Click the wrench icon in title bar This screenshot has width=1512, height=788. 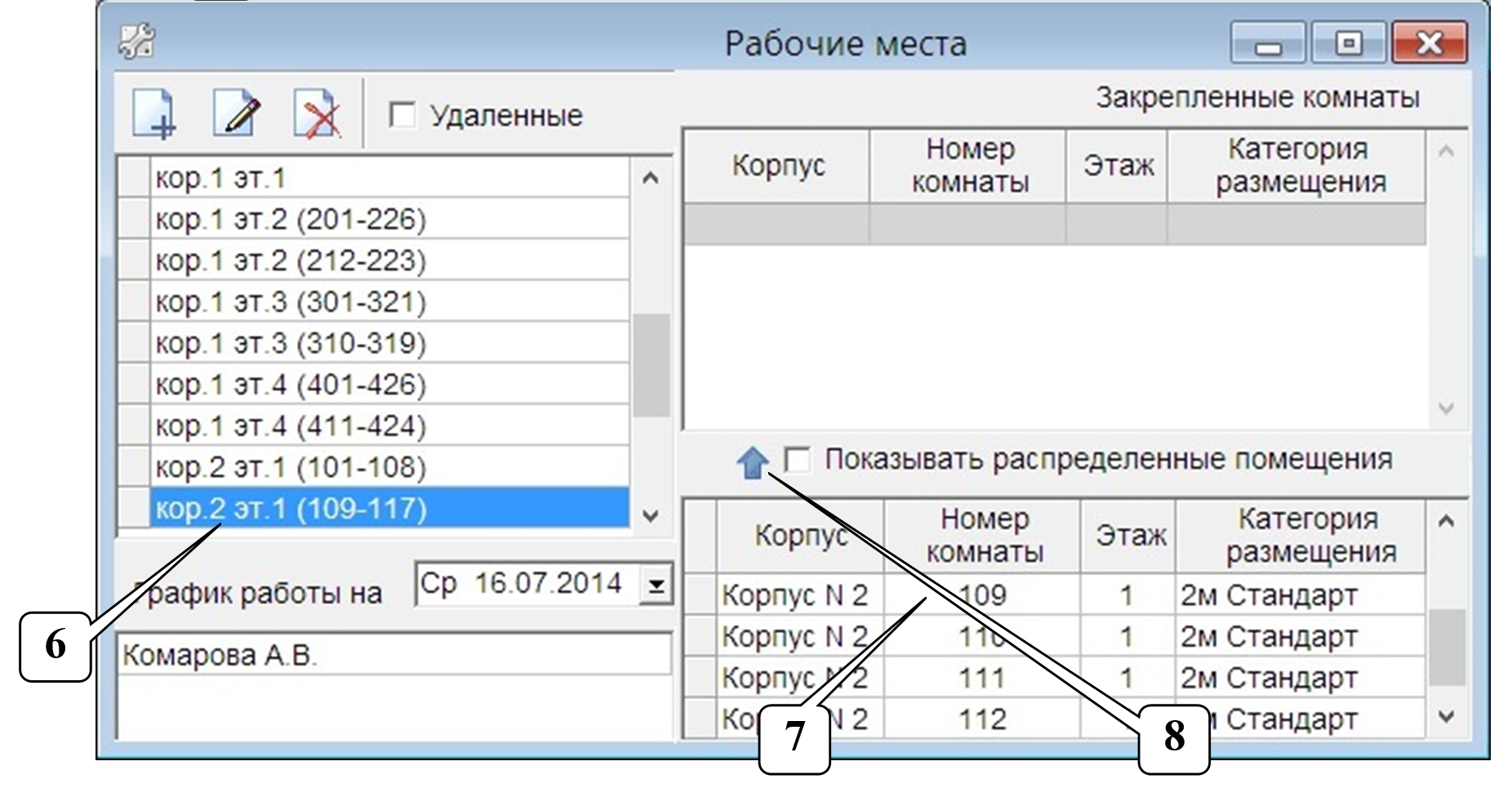[x=136, y=42]
